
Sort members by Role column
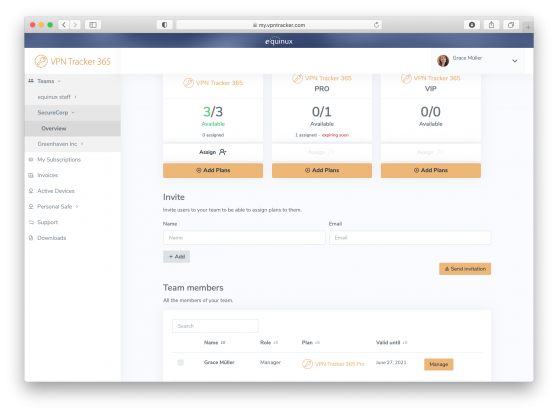269,342
